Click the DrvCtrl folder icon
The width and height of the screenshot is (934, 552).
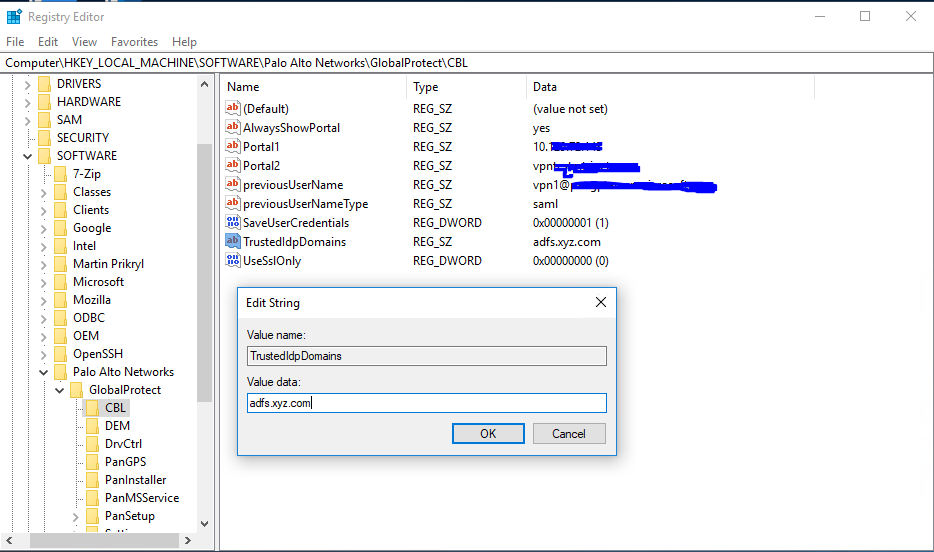point(92,444)
